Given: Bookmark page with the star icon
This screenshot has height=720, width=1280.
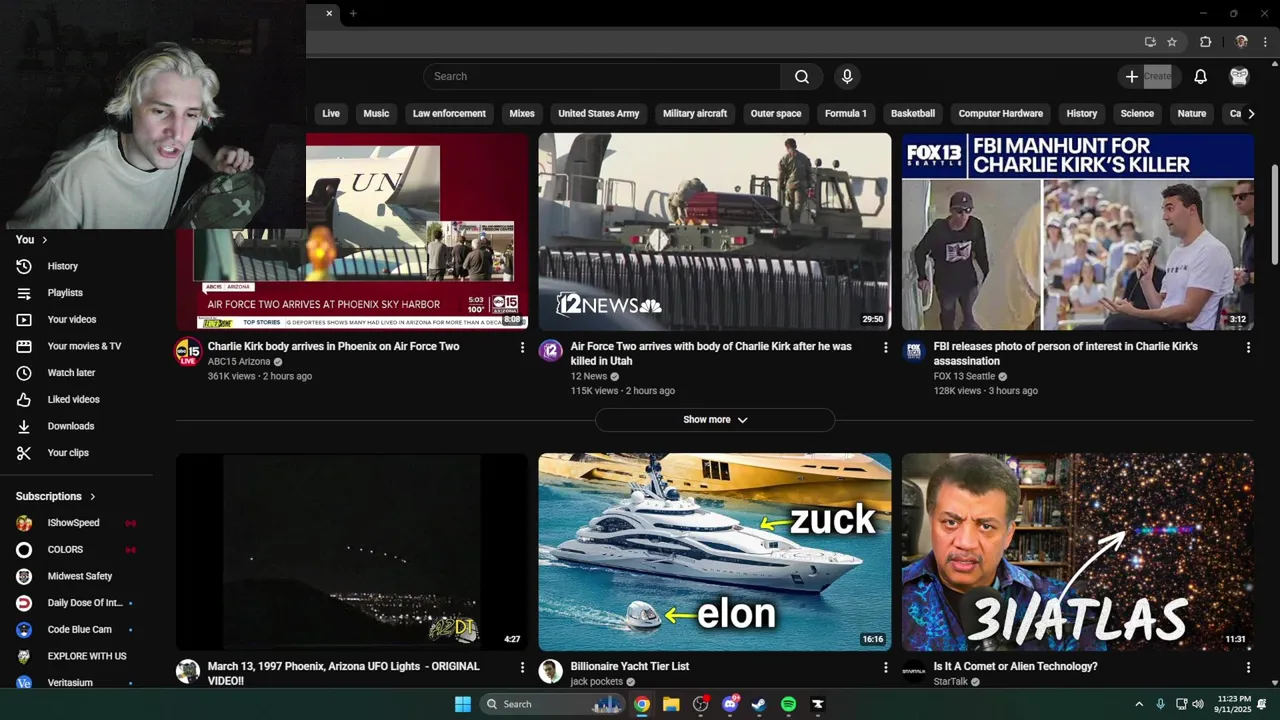Looking at the screenshot, I should (x=1172, y=42).
